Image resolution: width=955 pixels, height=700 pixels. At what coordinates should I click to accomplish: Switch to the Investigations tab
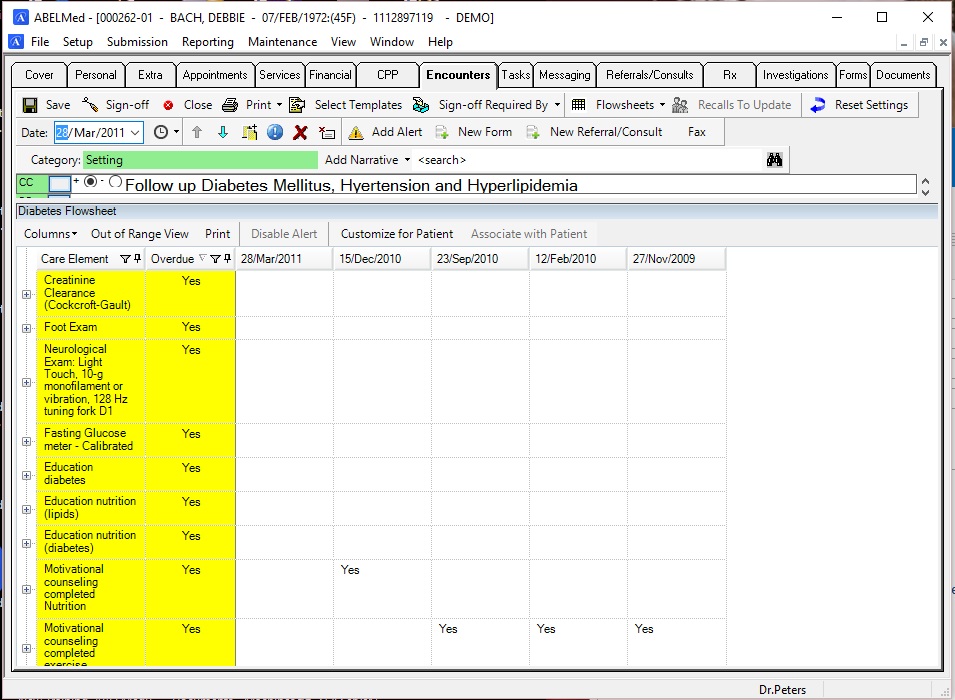click(x=796, y=74)
